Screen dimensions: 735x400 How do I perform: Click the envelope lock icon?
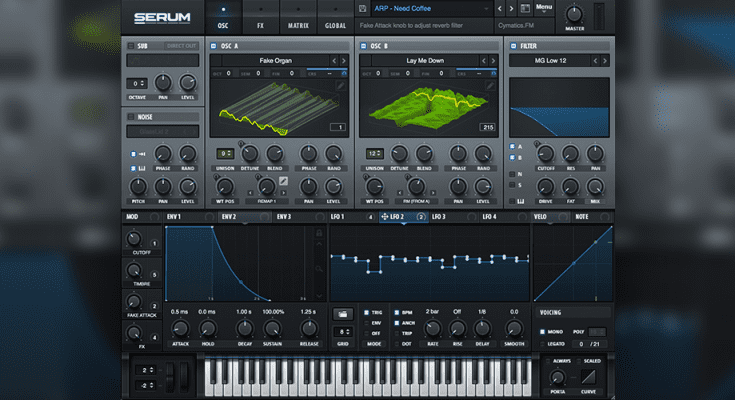(x=319, y=233)
